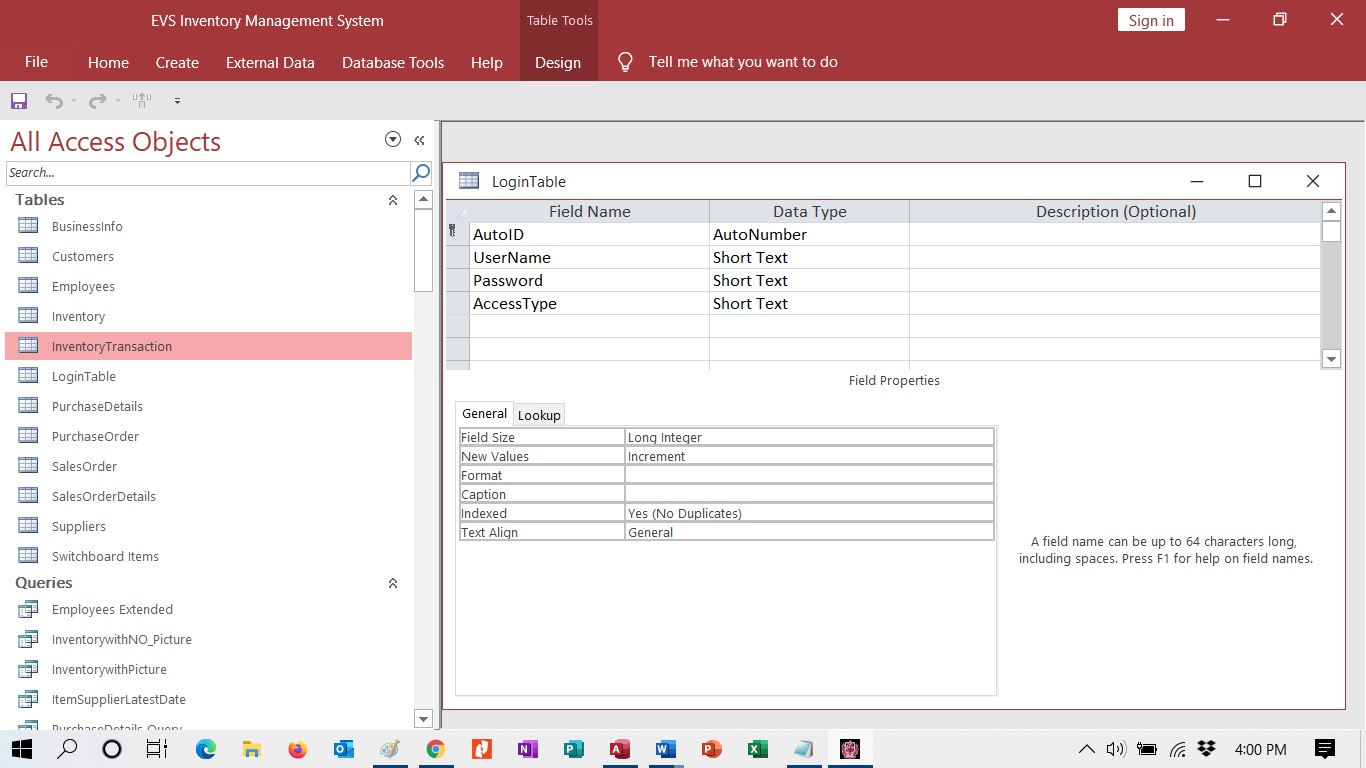Click Indexed value Yes (No Duplicates)
Image resolution: width=1366 pixels, height=768 pixels.
[809, 513]
